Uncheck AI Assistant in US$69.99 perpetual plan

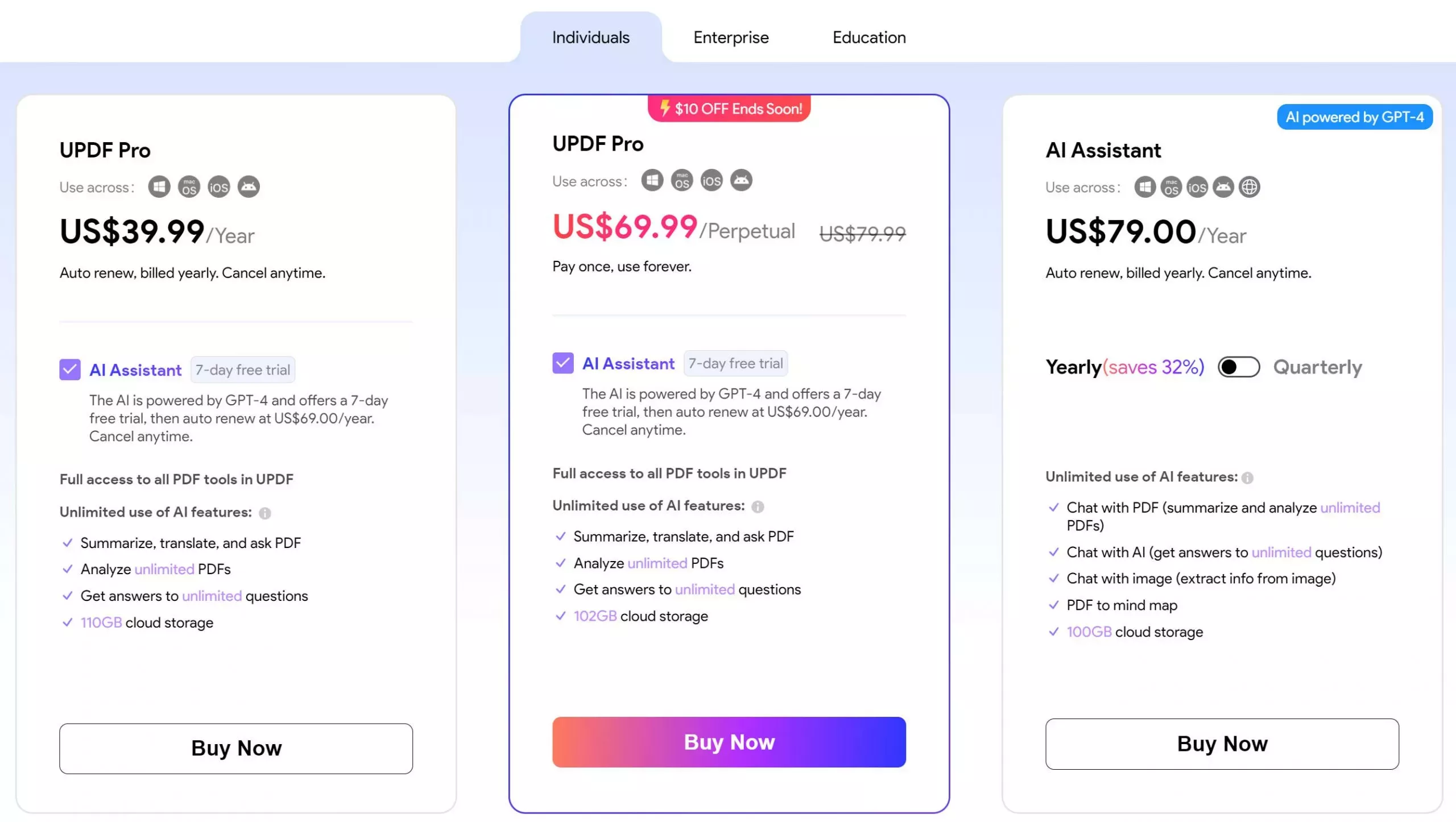(562, 363)
